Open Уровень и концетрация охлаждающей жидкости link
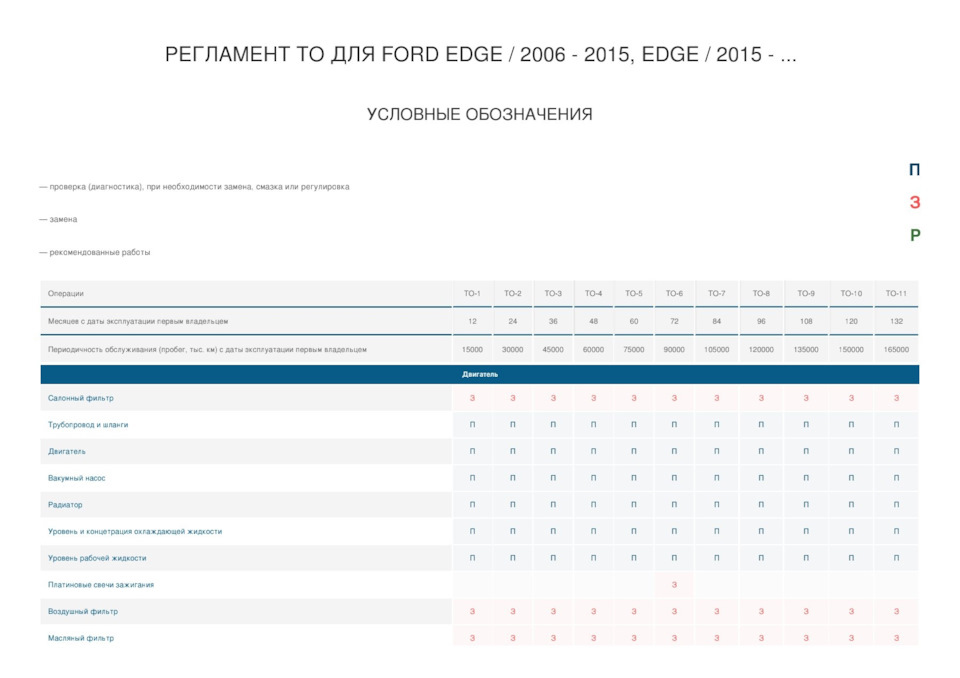960x678 pixels. [x=135, y=532]
